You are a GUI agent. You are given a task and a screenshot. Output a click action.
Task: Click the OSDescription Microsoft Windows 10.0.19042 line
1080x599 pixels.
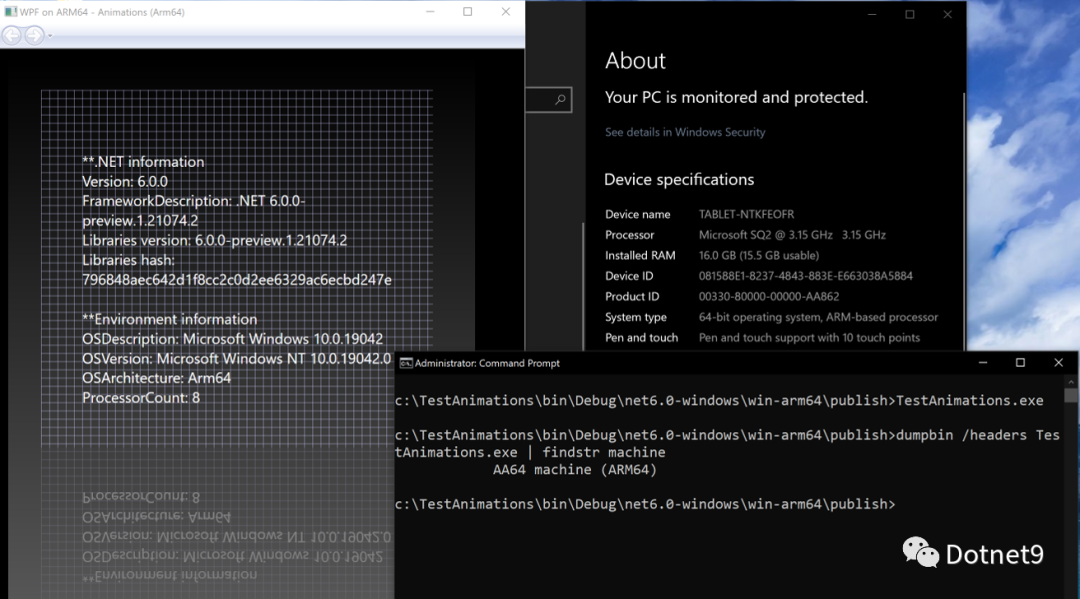click(x=232, y=339)
